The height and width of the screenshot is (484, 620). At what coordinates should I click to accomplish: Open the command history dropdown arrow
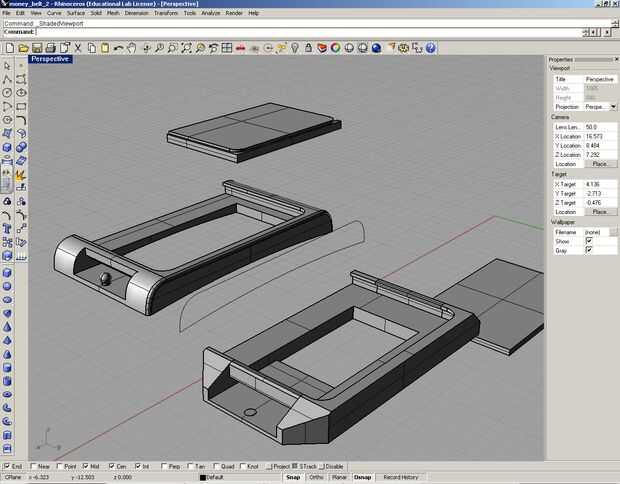(x=585, y=32)
